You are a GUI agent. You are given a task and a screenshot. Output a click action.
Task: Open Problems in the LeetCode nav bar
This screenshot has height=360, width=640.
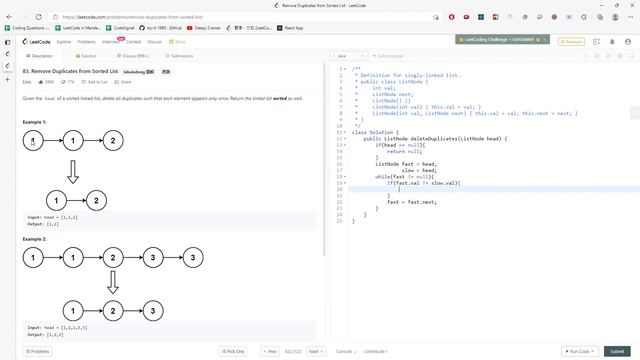[x=87, y=42]
